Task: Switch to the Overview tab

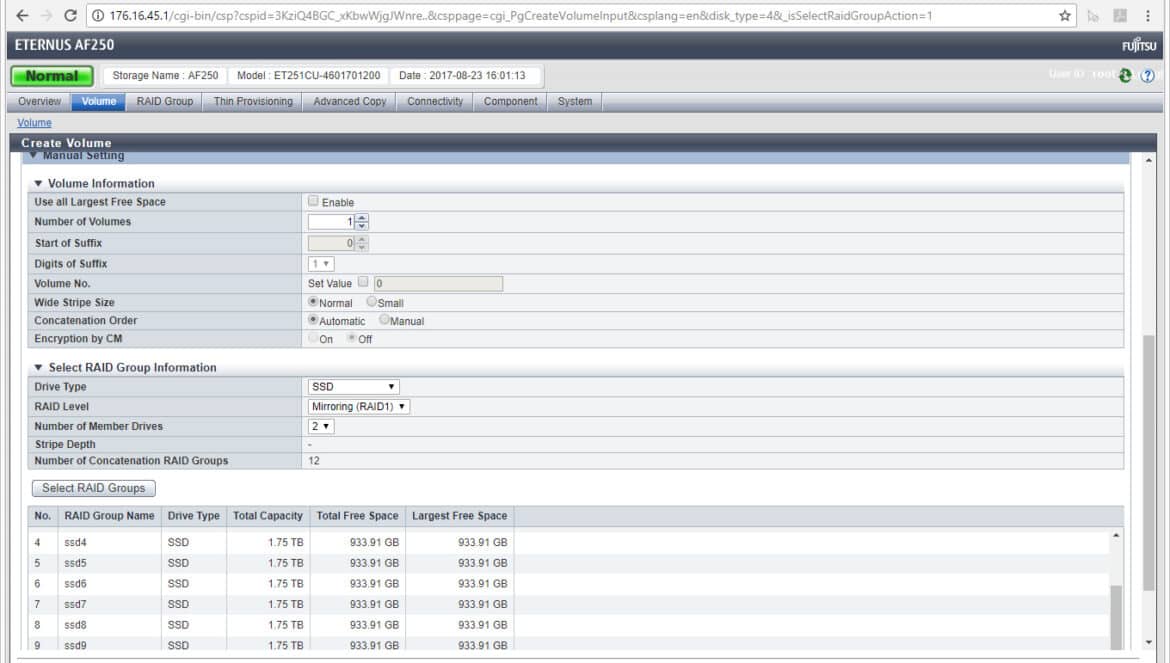Action: (x=40, y=101)
